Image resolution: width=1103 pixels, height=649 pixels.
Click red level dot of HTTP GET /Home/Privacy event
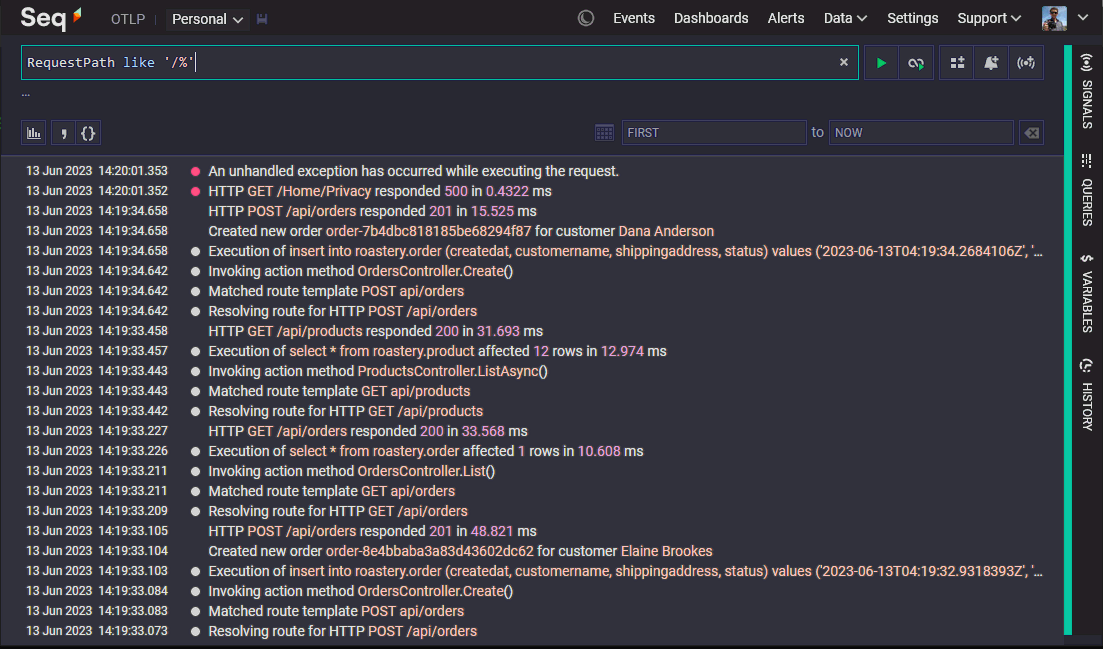196,191
